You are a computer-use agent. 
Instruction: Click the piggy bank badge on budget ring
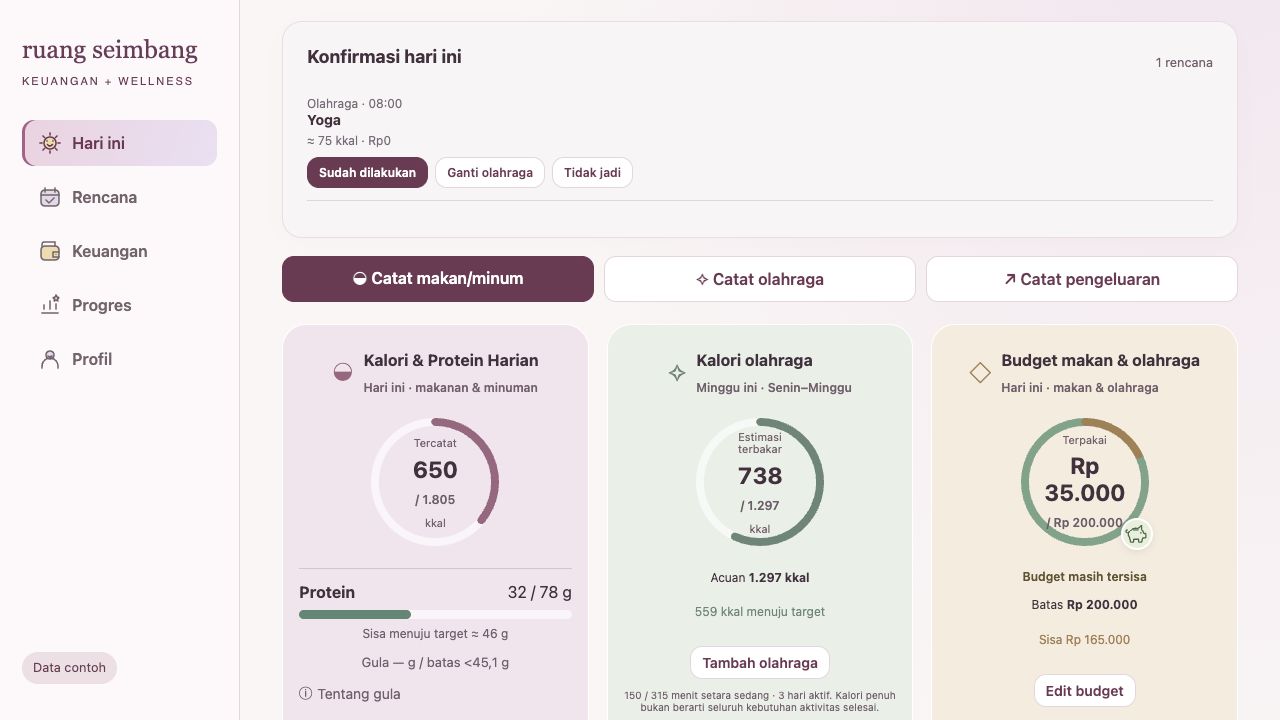pos(1136,534)
